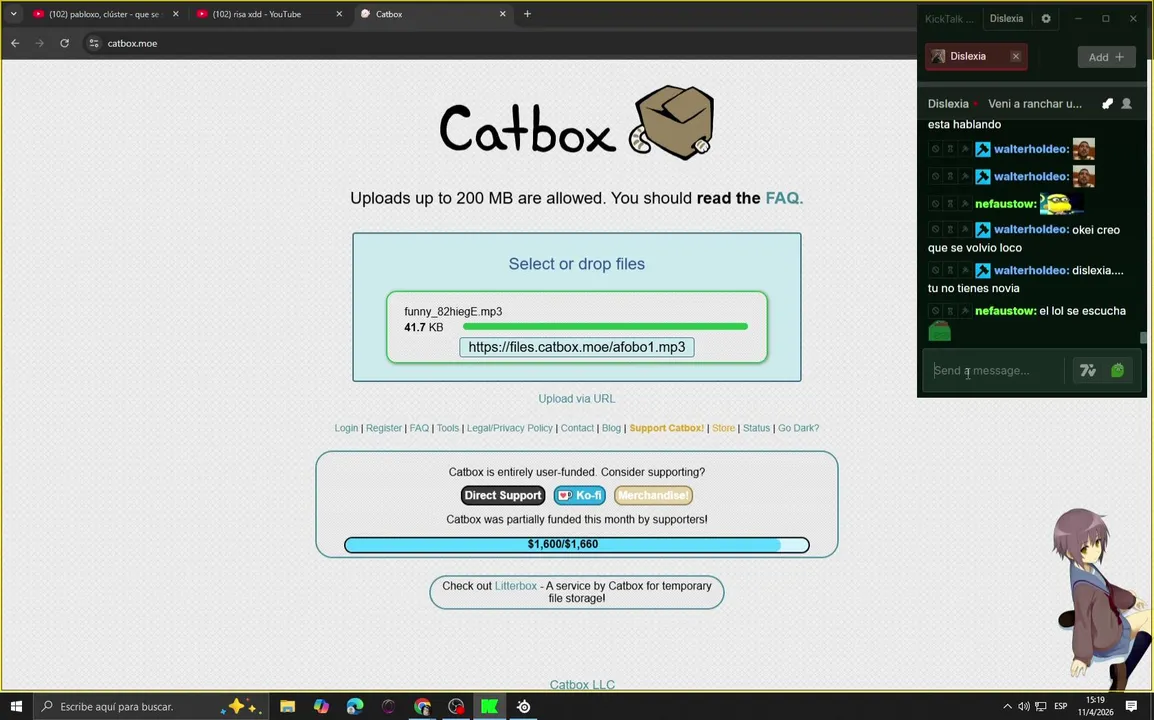The height and width of the screenshot is (720, 1154).
Task: Click the Direct Support button
Action: pos(503,495)
